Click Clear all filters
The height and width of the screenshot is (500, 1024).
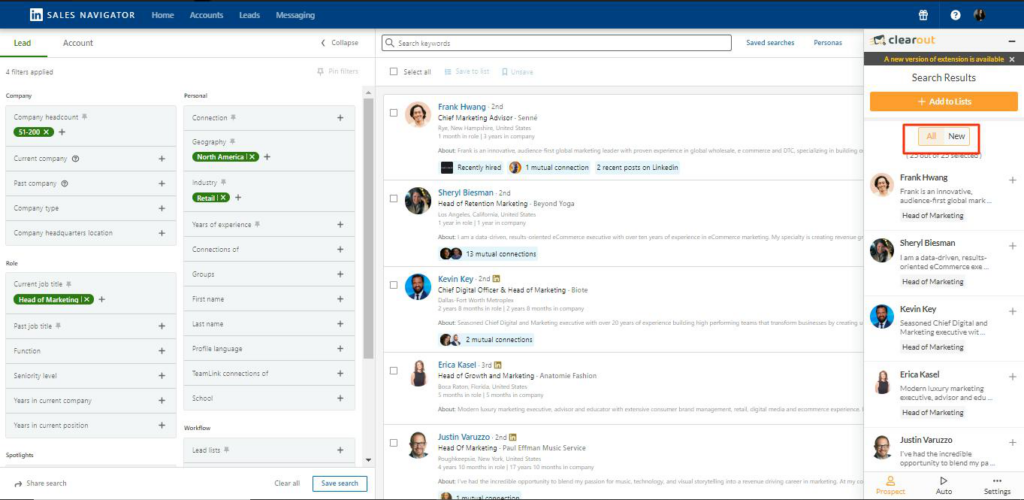287,484
